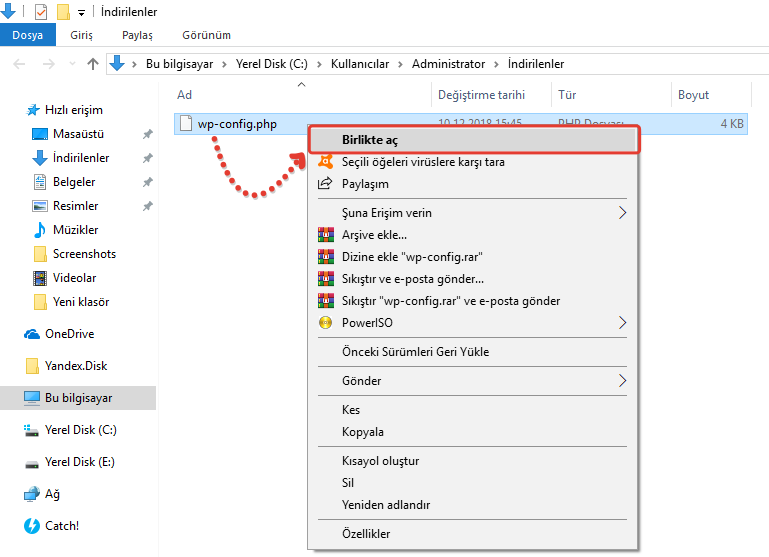Image resolution: width=769 pixels, height=557 pixels.
Task: Click the up arrow navigation button
Action: click(93, 64)
